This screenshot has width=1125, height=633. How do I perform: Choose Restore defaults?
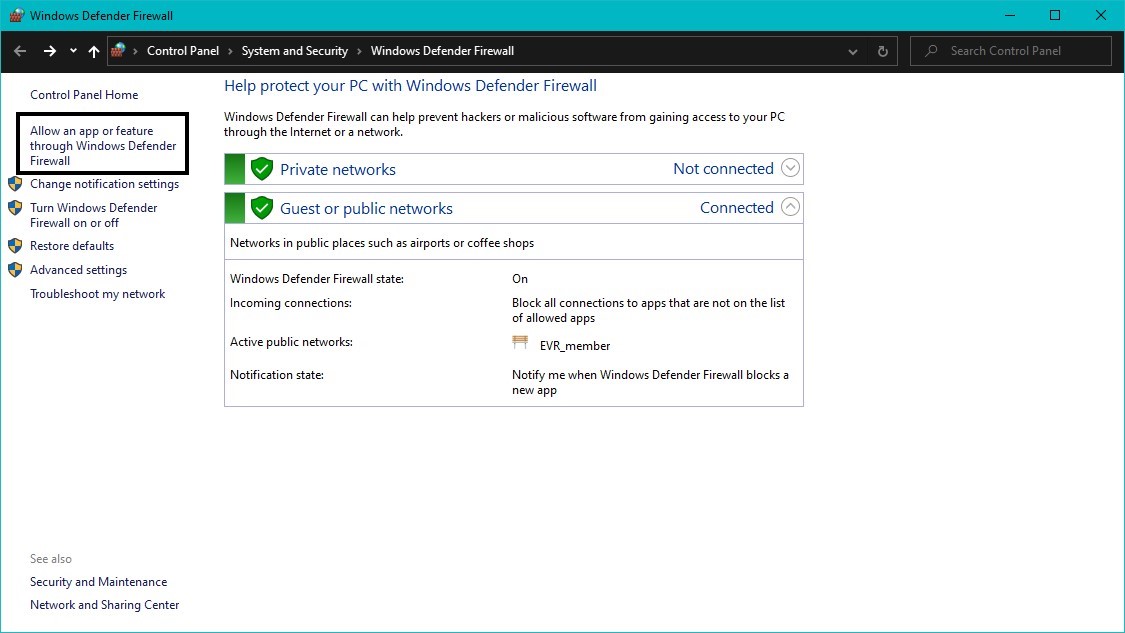tap(72, 245)
